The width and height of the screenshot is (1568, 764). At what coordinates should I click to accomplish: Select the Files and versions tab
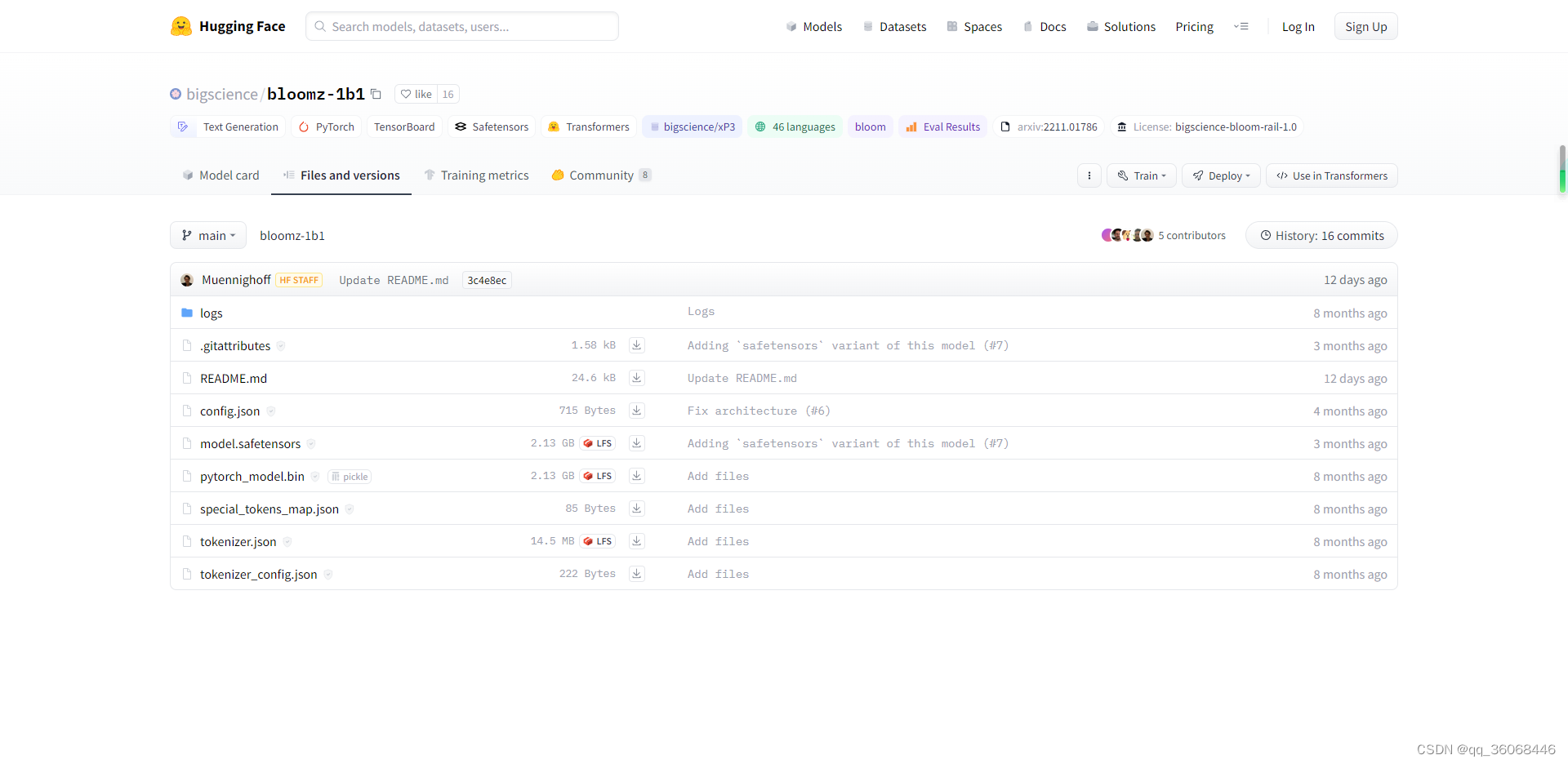tap(341, 175)
